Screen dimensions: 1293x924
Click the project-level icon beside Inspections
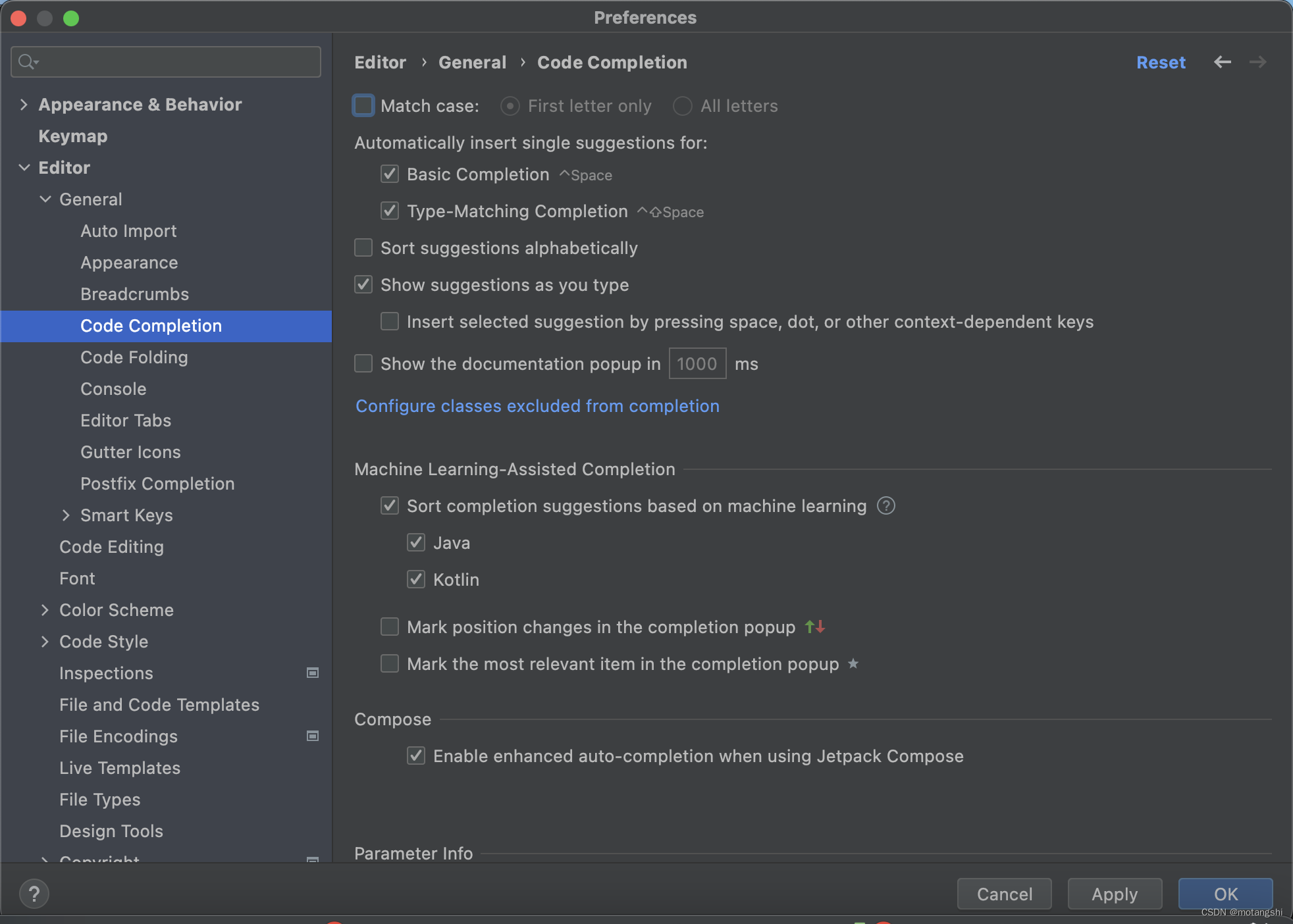coord(313,673)
